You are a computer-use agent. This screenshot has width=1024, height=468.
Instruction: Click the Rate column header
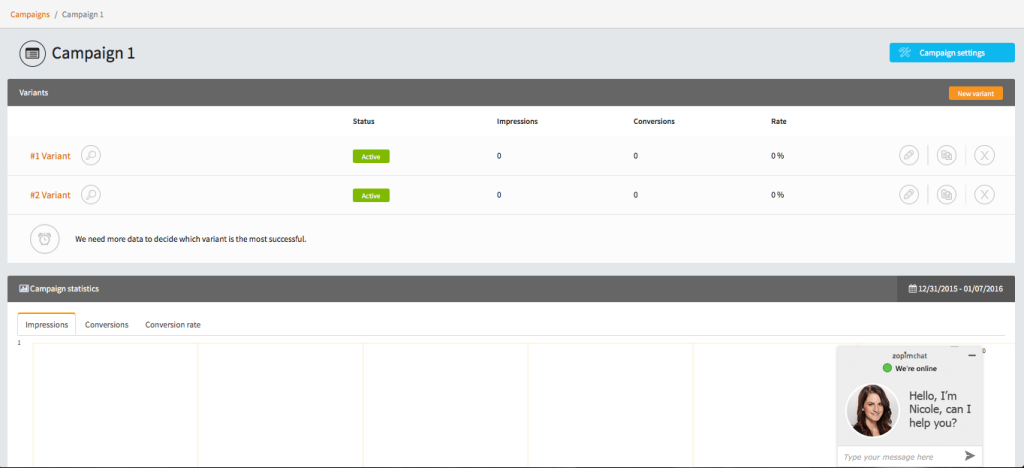(778, 121)
